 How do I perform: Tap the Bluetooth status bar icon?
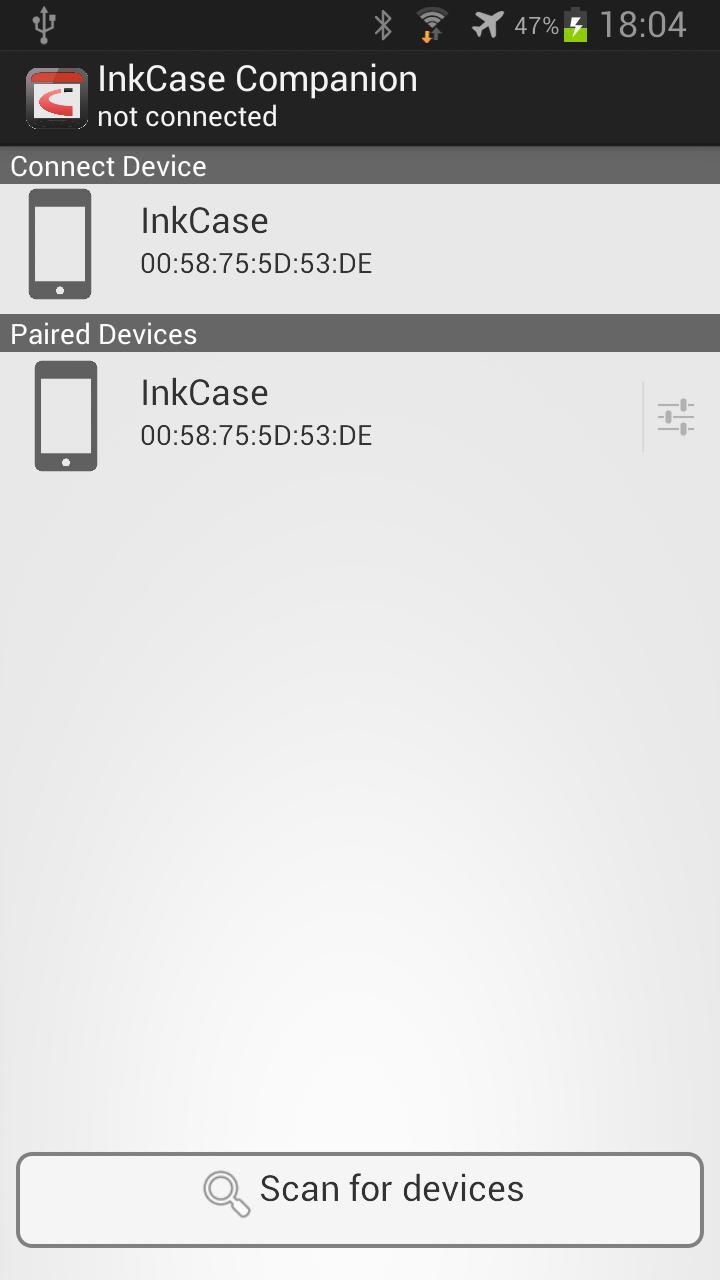(x=382, y=24)
